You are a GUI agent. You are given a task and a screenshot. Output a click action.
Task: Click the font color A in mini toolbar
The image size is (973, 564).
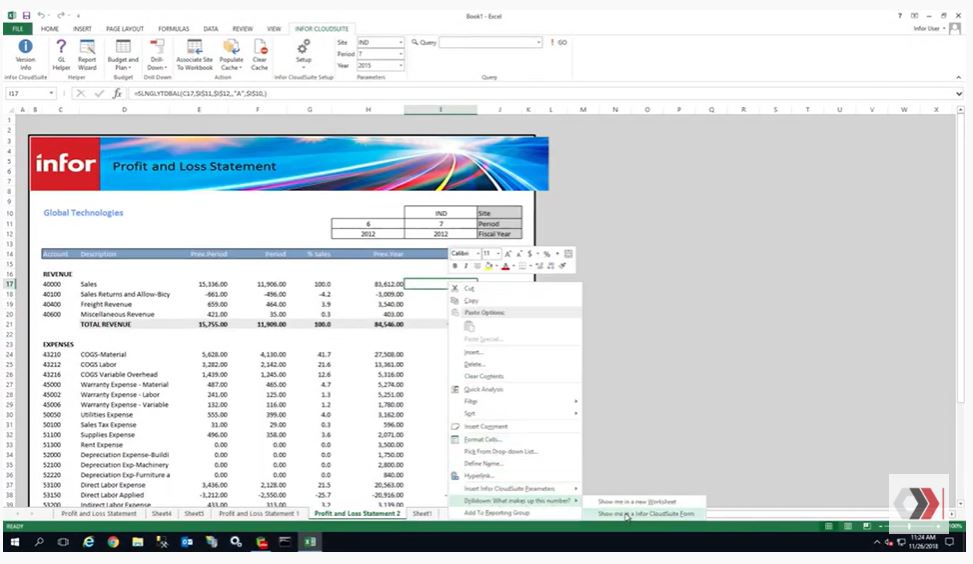(505, 266)
